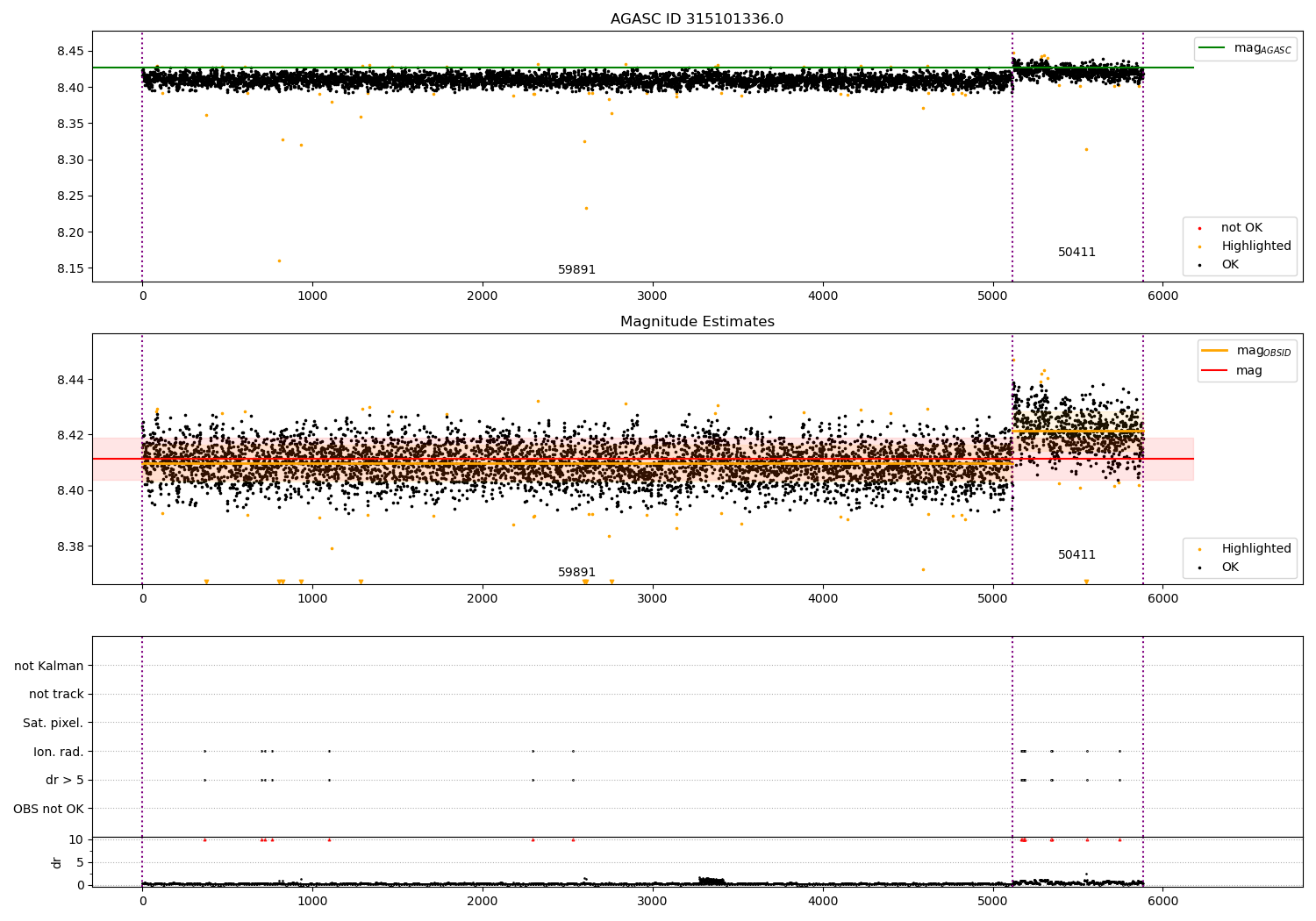Click the green mag AGASC legend line sample
The height and width of the screenshot is (921, 1316).
pyautogui.click(x=1212, y=48)
